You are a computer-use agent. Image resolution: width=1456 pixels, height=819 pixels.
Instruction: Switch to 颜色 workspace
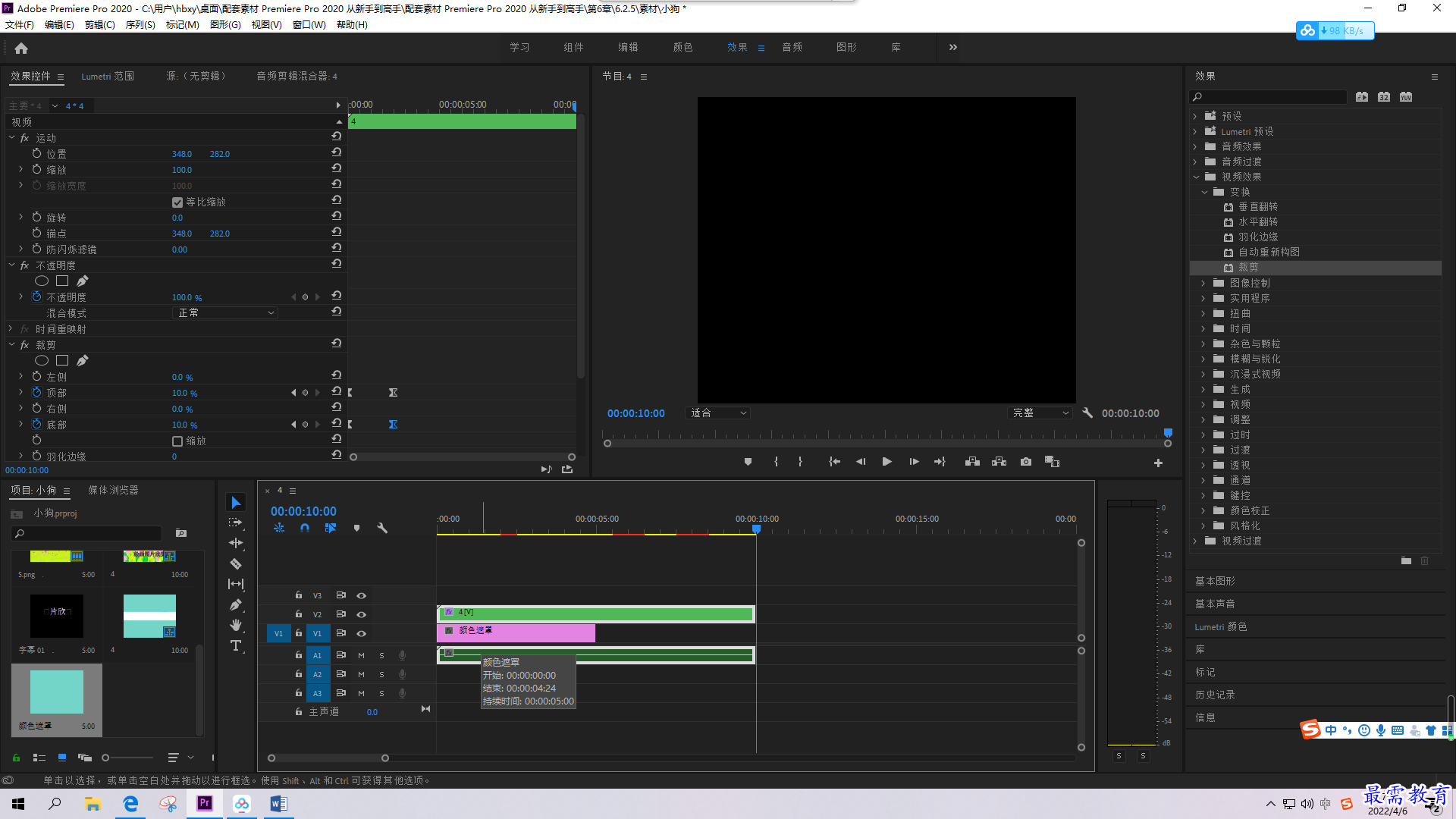point(682,47)
